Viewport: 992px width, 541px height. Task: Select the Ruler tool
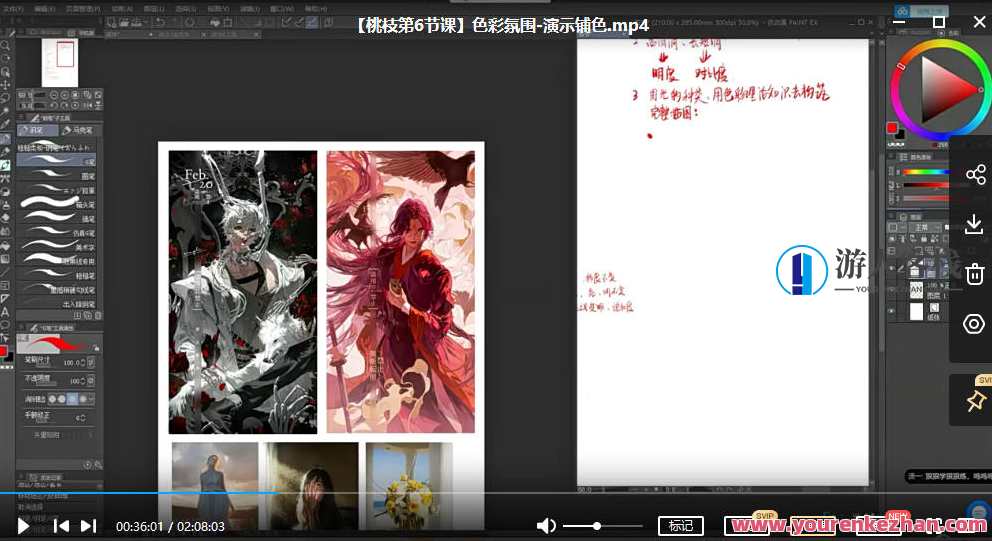[5, 299]
